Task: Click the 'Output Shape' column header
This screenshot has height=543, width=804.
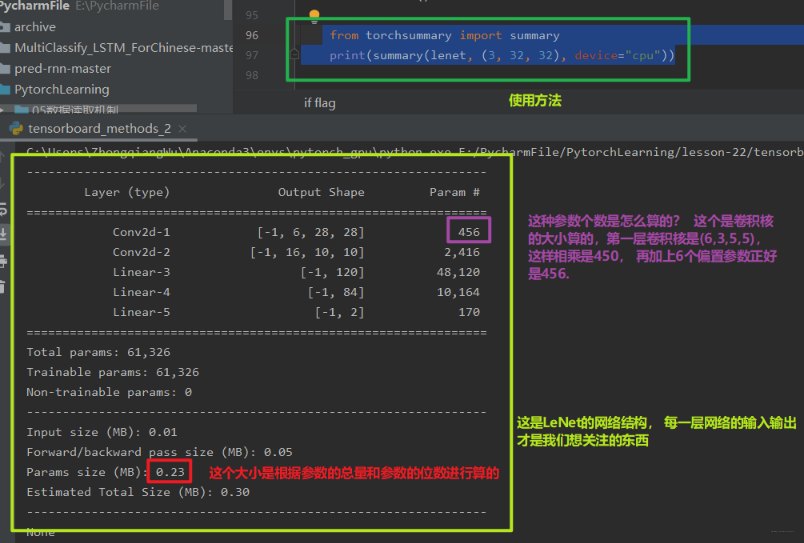Action: coord(321,192)
